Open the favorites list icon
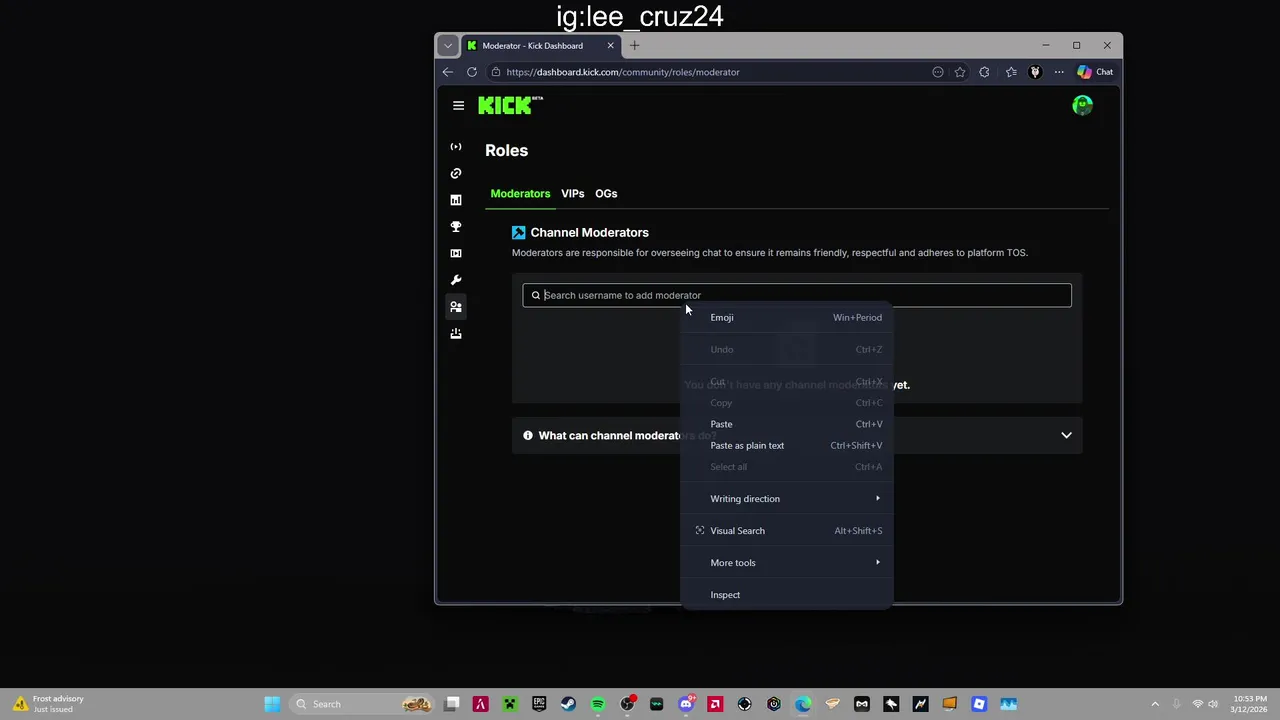Viewport: 1280px width, 720px height. (x=1011, y=72)
